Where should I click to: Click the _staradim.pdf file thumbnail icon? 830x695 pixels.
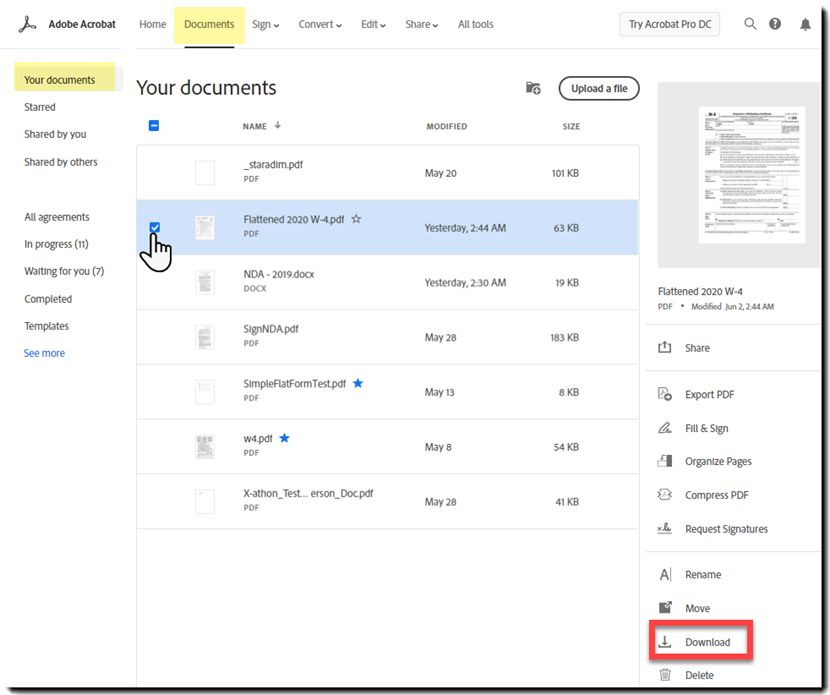coord(205,173)
